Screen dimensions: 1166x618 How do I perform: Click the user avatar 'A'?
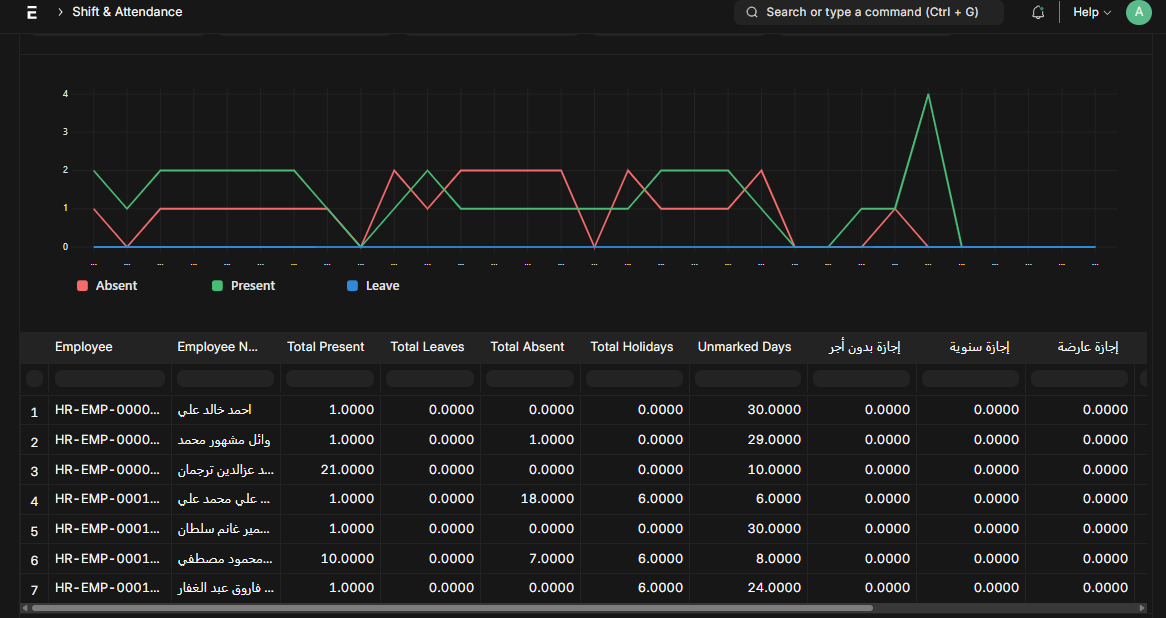click(1138, 12)
